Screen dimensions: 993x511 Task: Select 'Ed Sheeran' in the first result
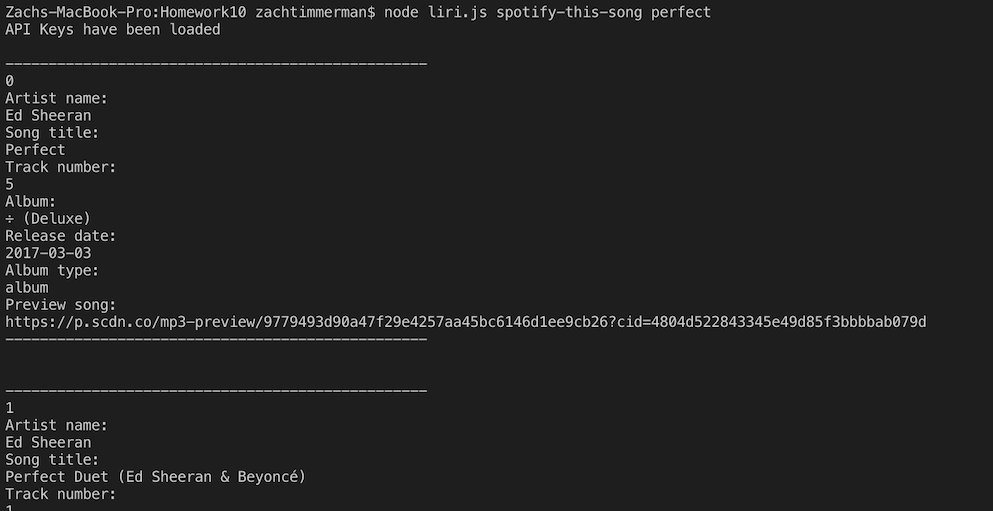point(48,115)
